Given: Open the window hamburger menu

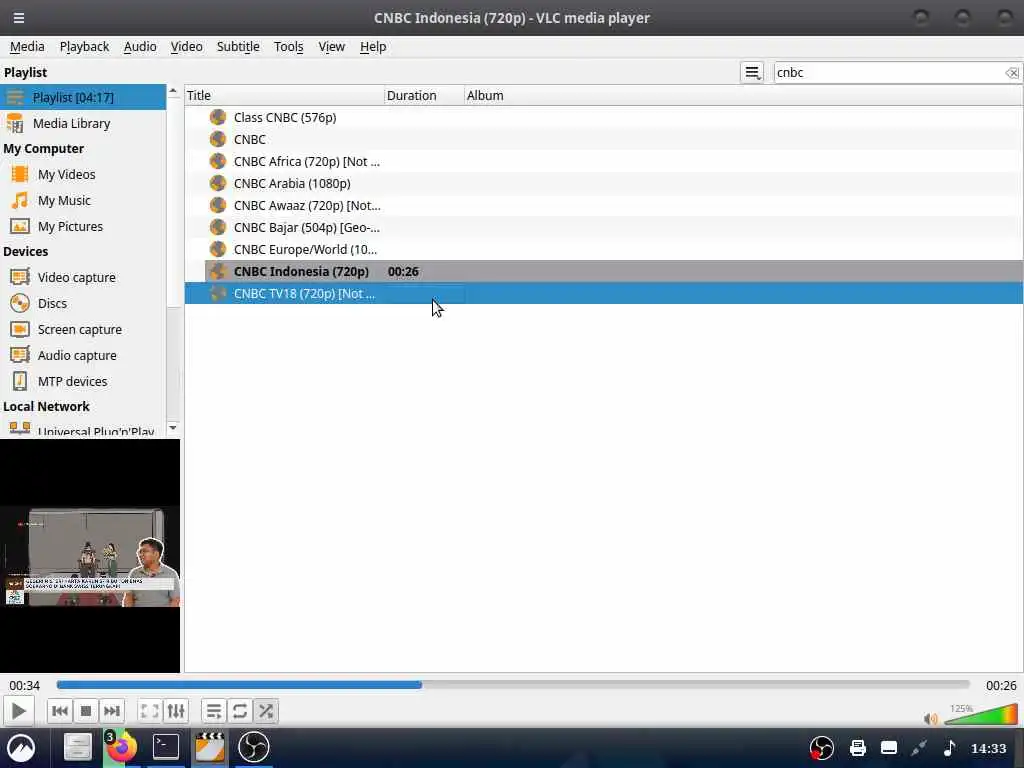Looking at the screenshot, I should click(19, 18).
